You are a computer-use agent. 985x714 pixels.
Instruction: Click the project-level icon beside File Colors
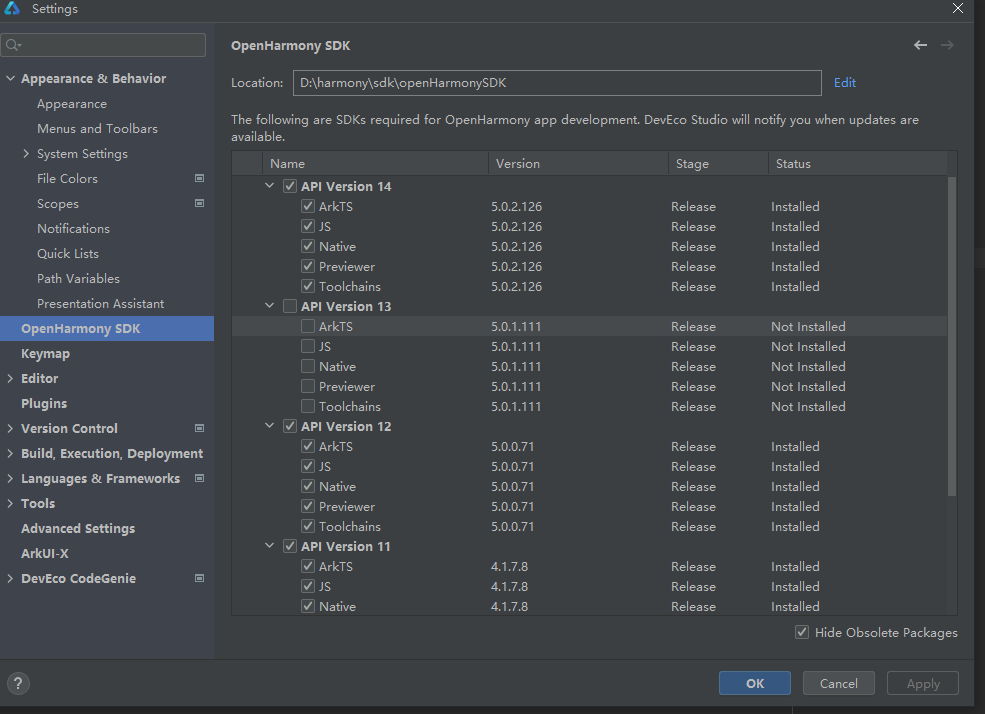coord(199,178)
